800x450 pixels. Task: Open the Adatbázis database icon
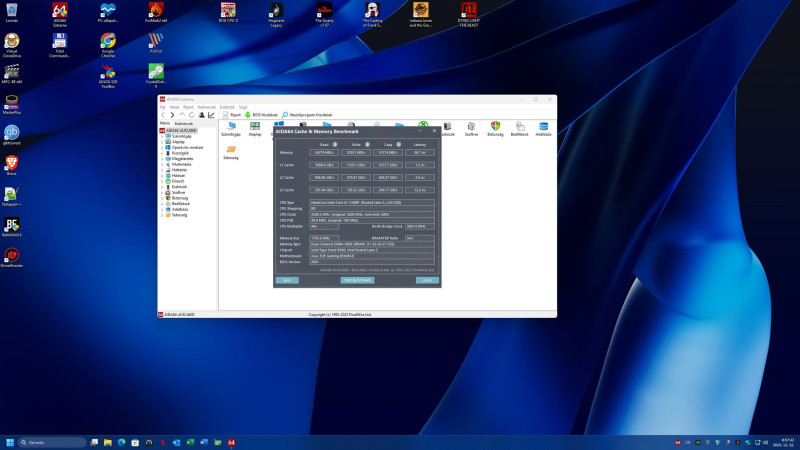pos(544,128)
